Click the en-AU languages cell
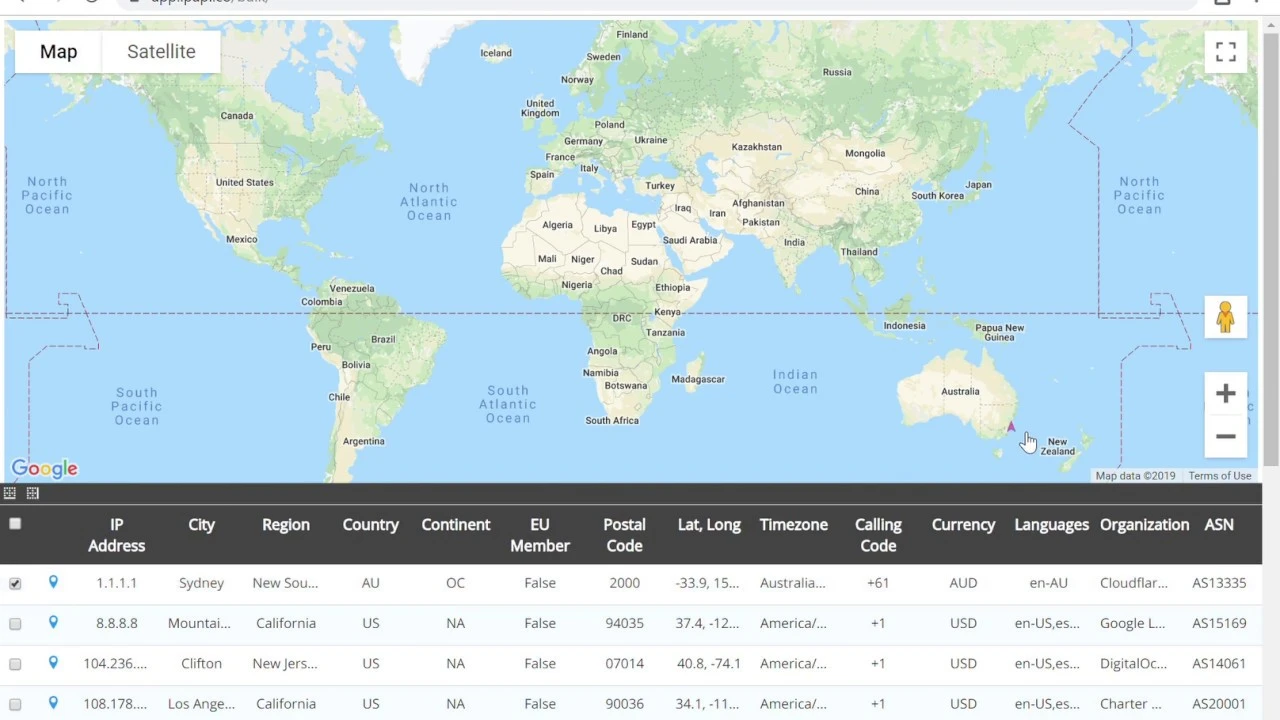Image resolution: width=1280 pixels, height=720 pixels. [x=1048, y=583]
